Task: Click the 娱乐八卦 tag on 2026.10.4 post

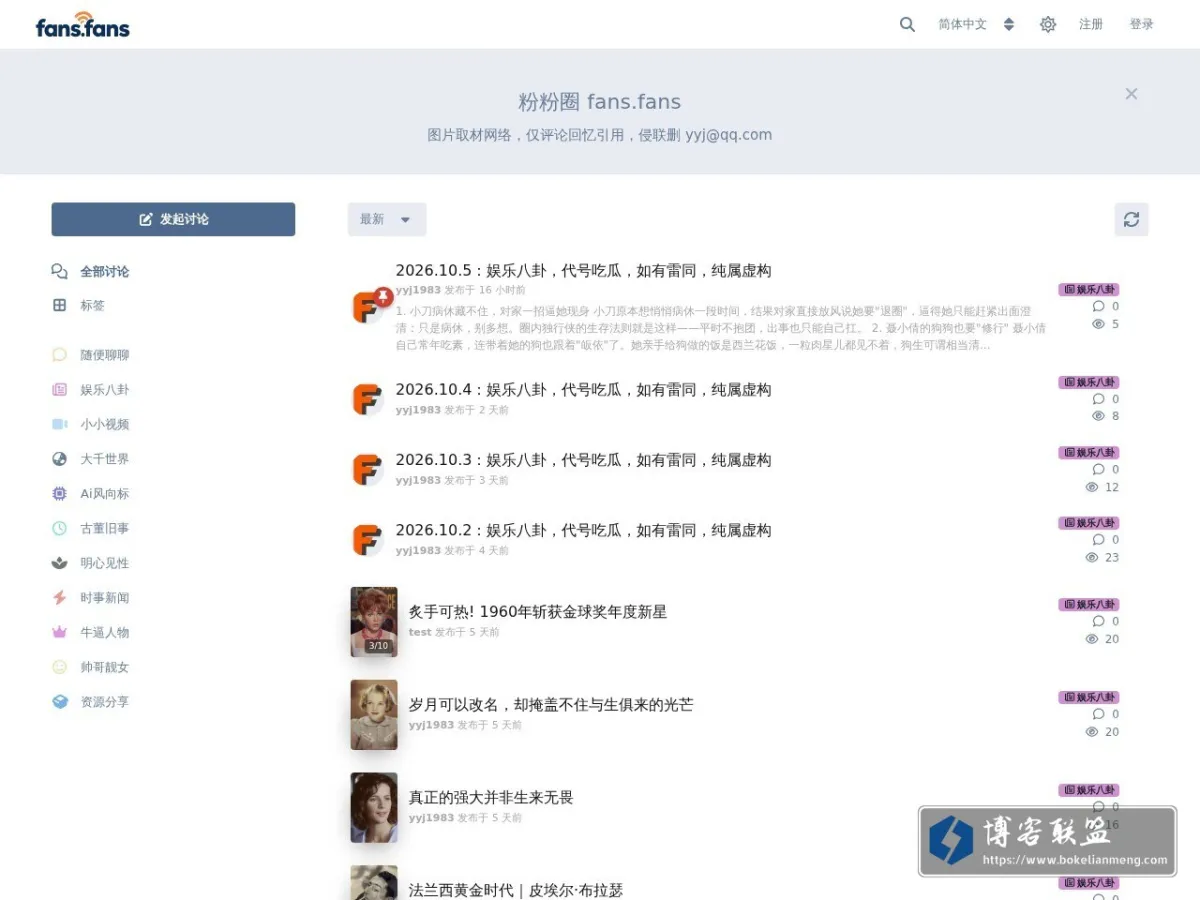Action: pyautogui.click(x=1089, y=382)
